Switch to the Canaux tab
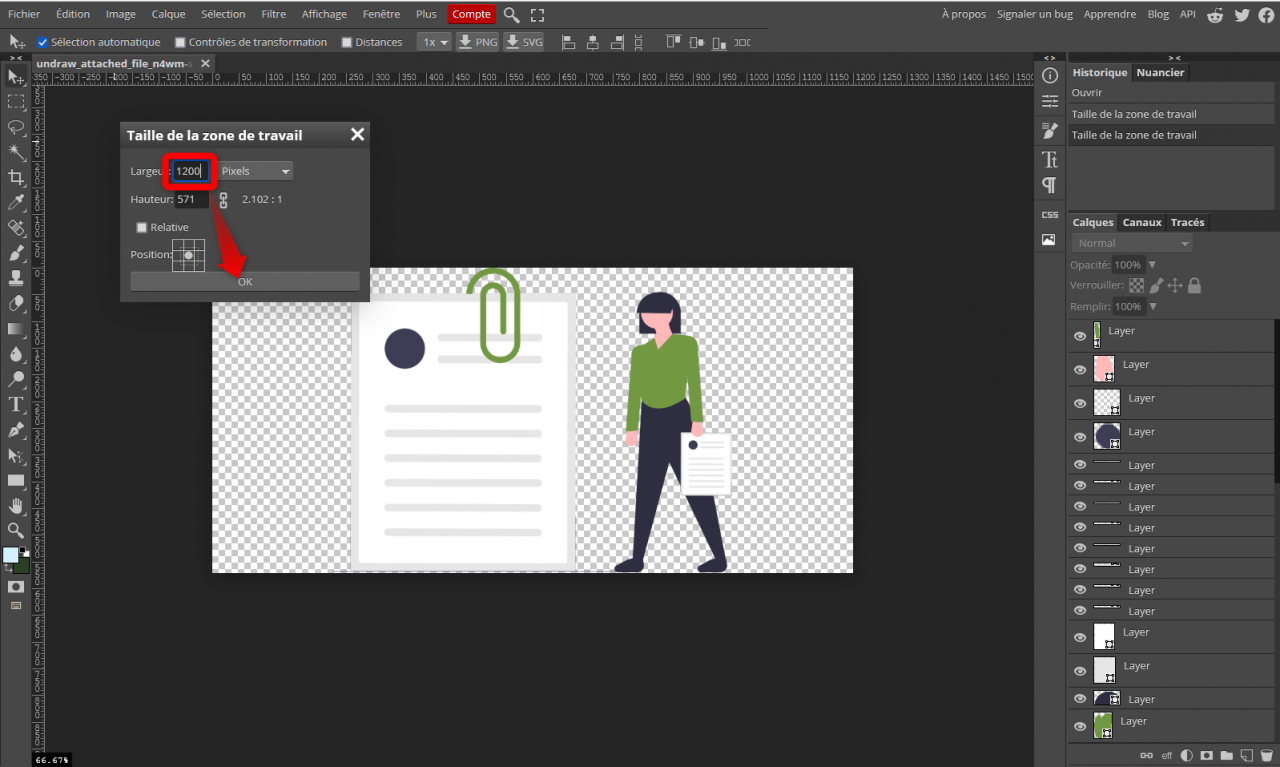Screen dimensions: 1280x767 [1141, 222]
